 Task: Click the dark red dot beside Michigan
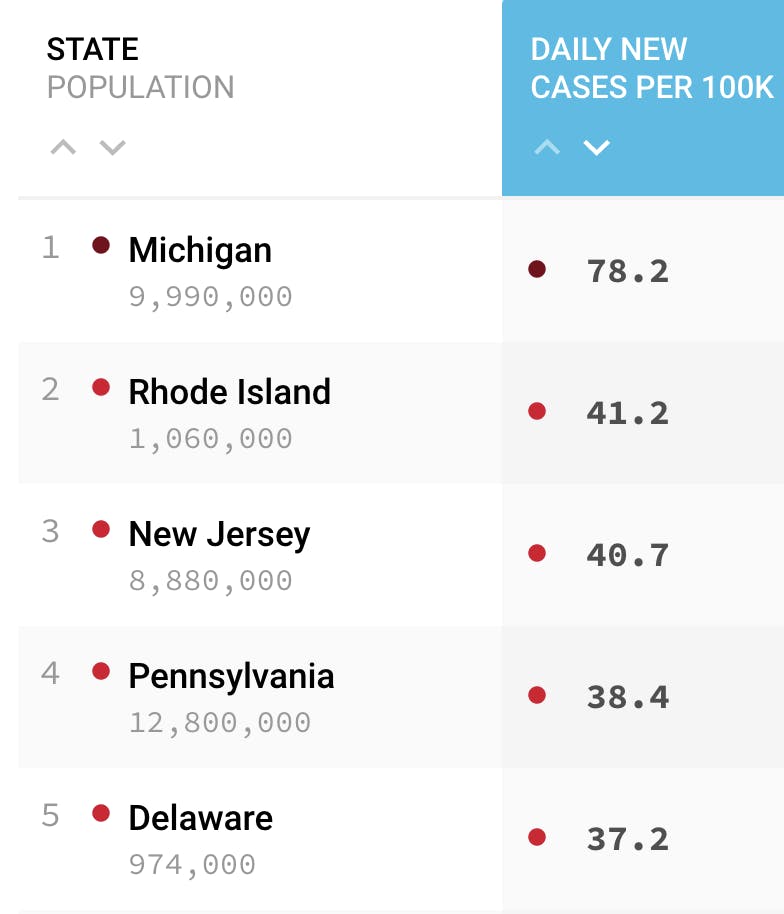[101, 245]
